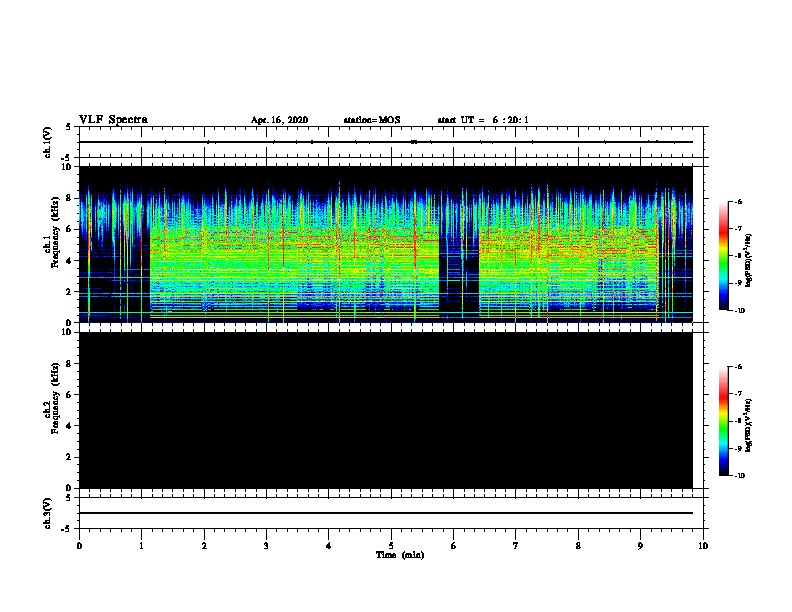The width and height of the screenshot is (792, 612).
Task: Click the "ch.1(V)" axis label
Action: coord(48,142)
